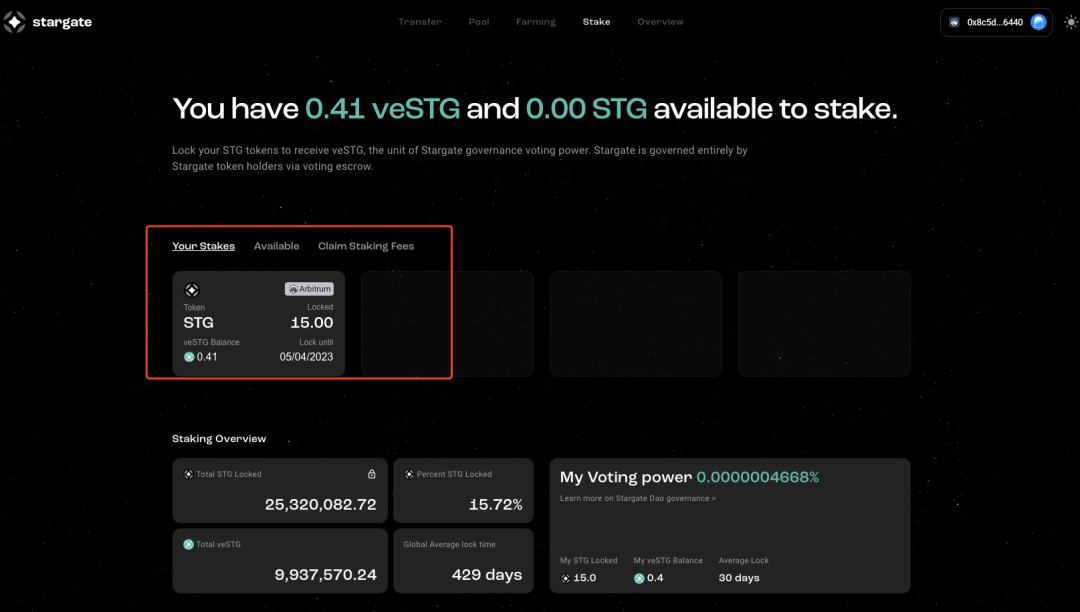Open Learn more on Stargate Dao governance
The image size is (1080, 612).
pos(637,498)
